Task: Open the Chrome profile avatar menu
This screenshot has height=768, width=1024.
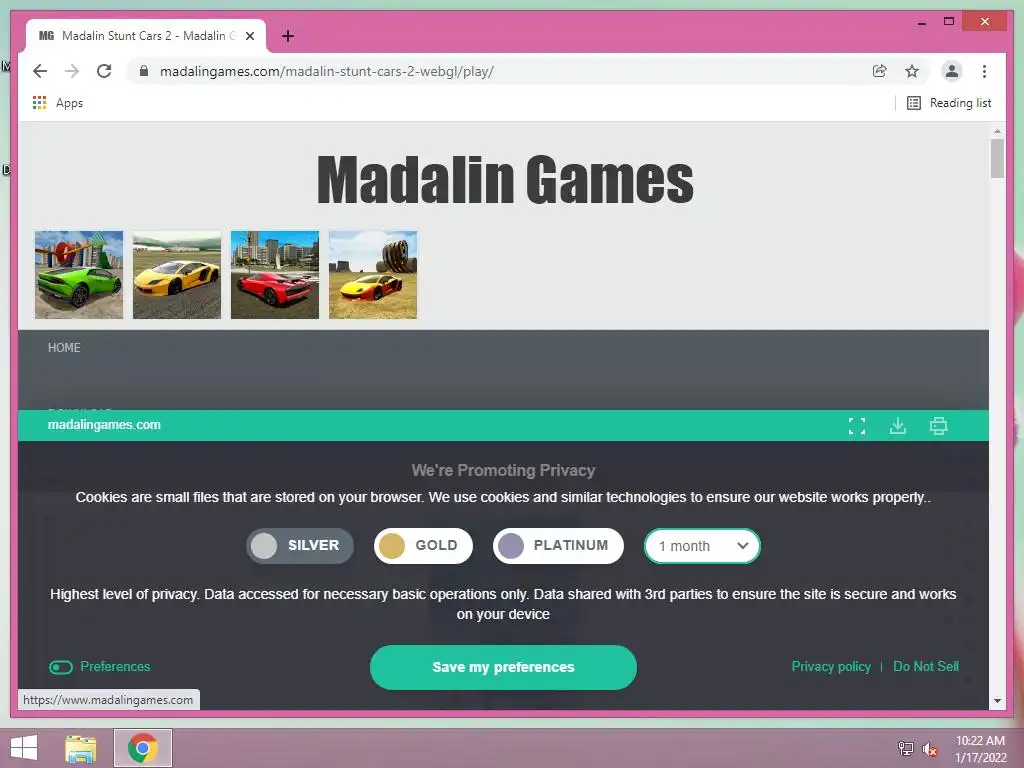Action: coord(952,71)
